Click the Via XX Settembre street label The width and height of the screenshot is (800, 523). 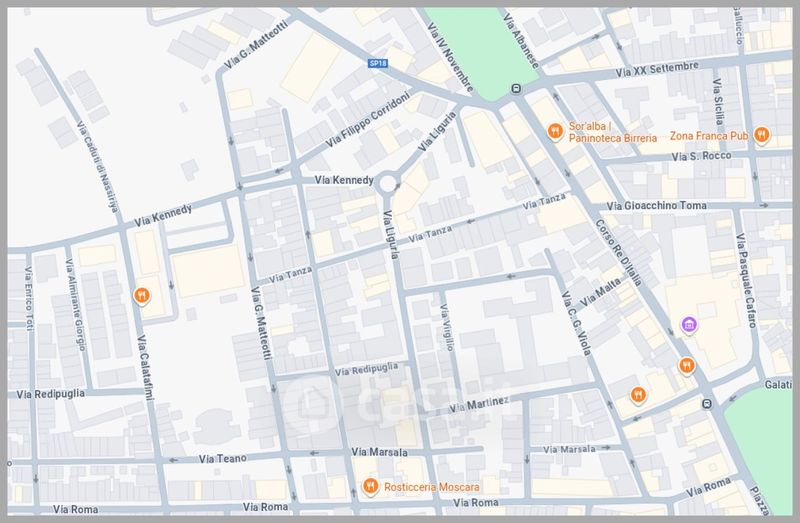pyautogui.click(x=657, y=70)
